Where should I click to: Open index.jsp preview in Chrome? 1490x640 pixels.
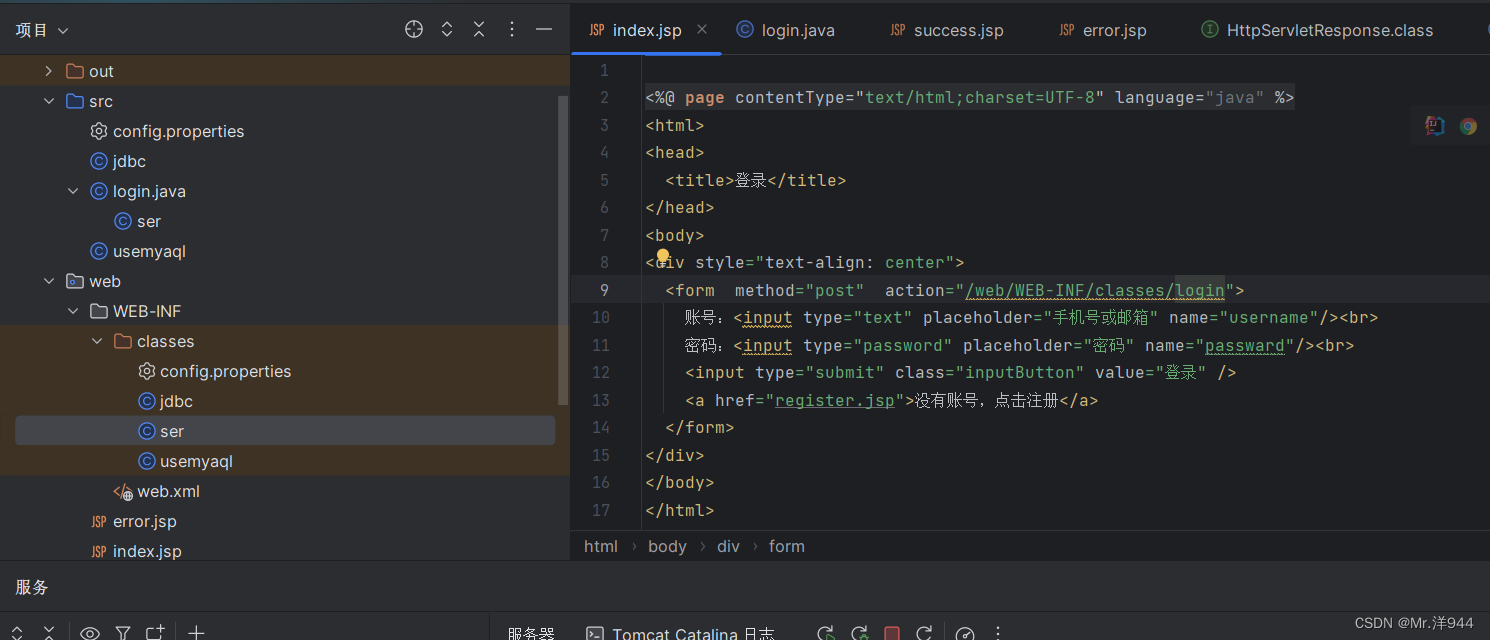click(1467, 126)
